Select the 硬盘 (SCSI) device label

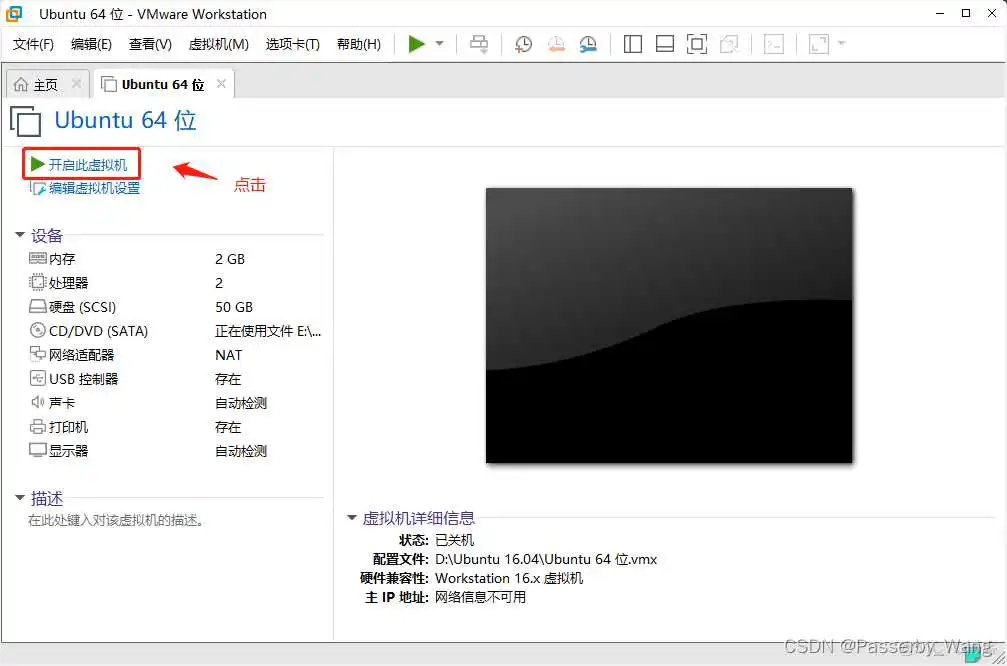pos(82,307)
